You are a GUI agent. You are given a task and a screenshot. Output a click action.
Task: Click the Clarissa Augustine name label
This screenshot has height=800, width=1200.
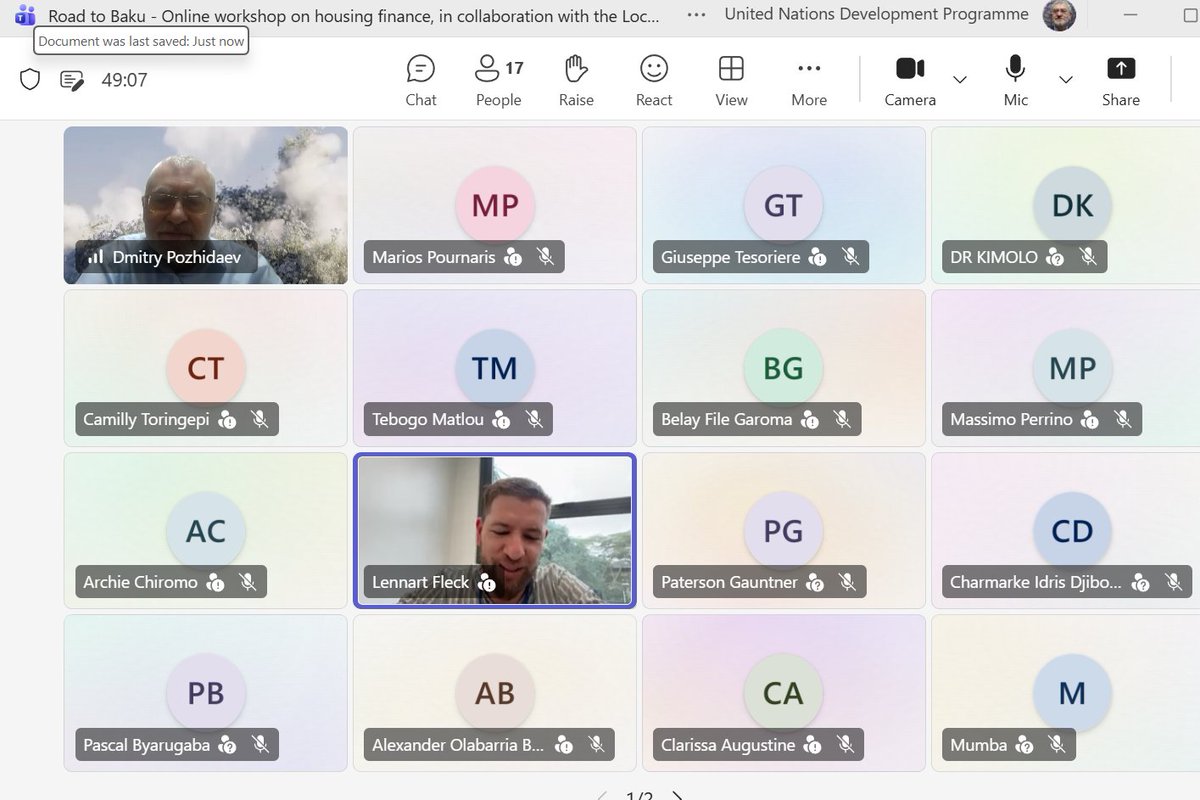(728, 745)
